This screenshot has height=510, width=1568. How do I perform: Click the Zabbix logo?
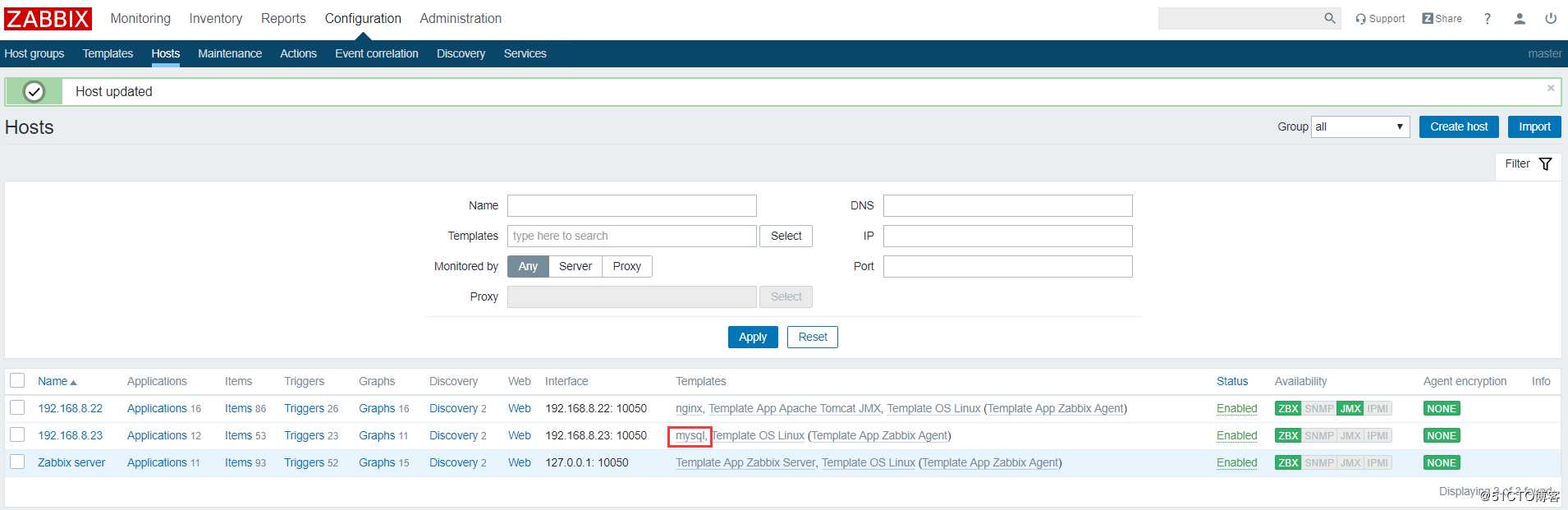click(48, 19)
